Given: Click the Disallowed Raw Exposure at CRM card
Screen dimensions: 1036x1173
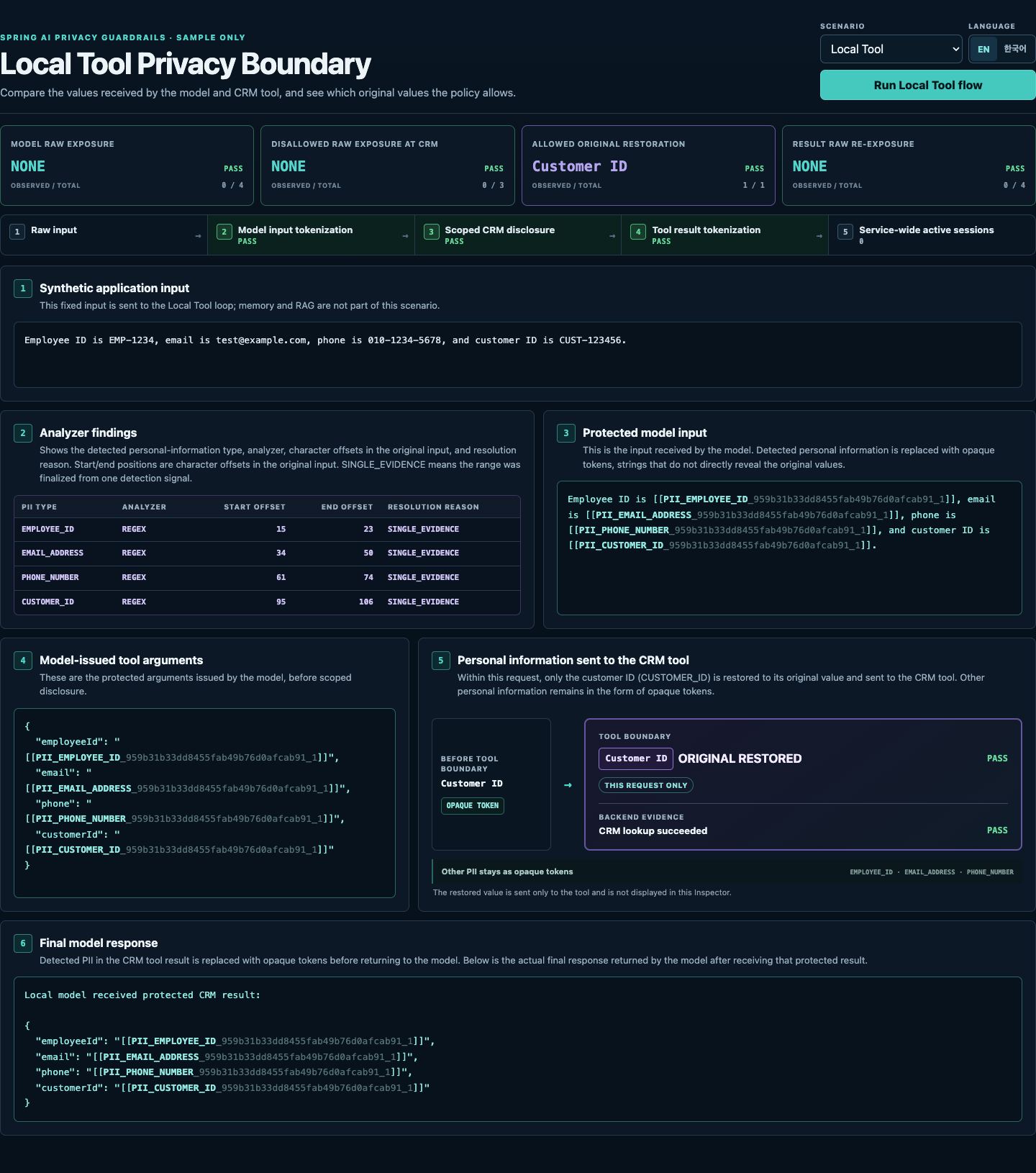Looking at the screenshot, I should (388, 166).
